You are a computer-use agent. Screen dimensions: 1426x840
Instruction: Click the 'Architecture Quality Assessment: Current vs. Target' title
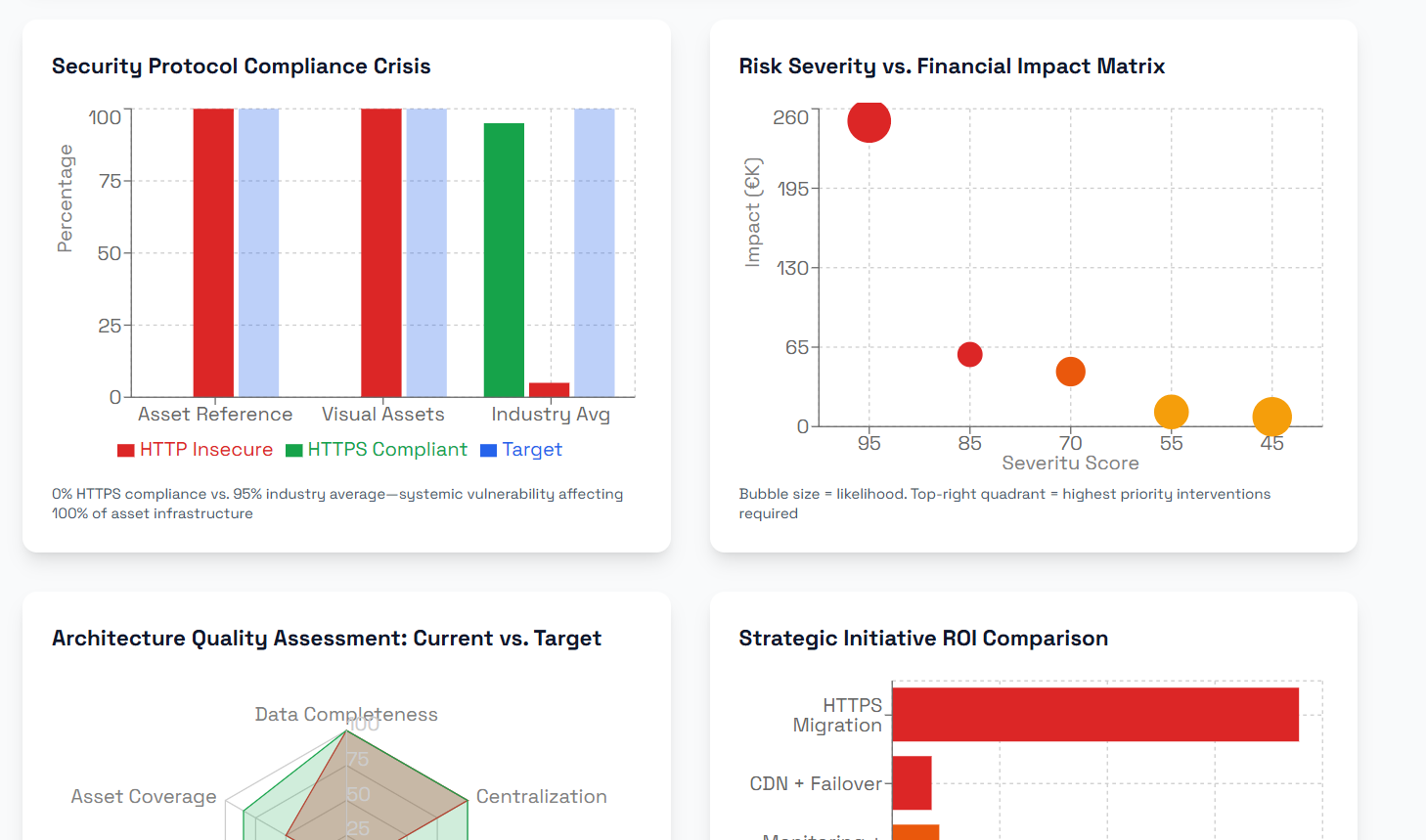coord(327,639)
